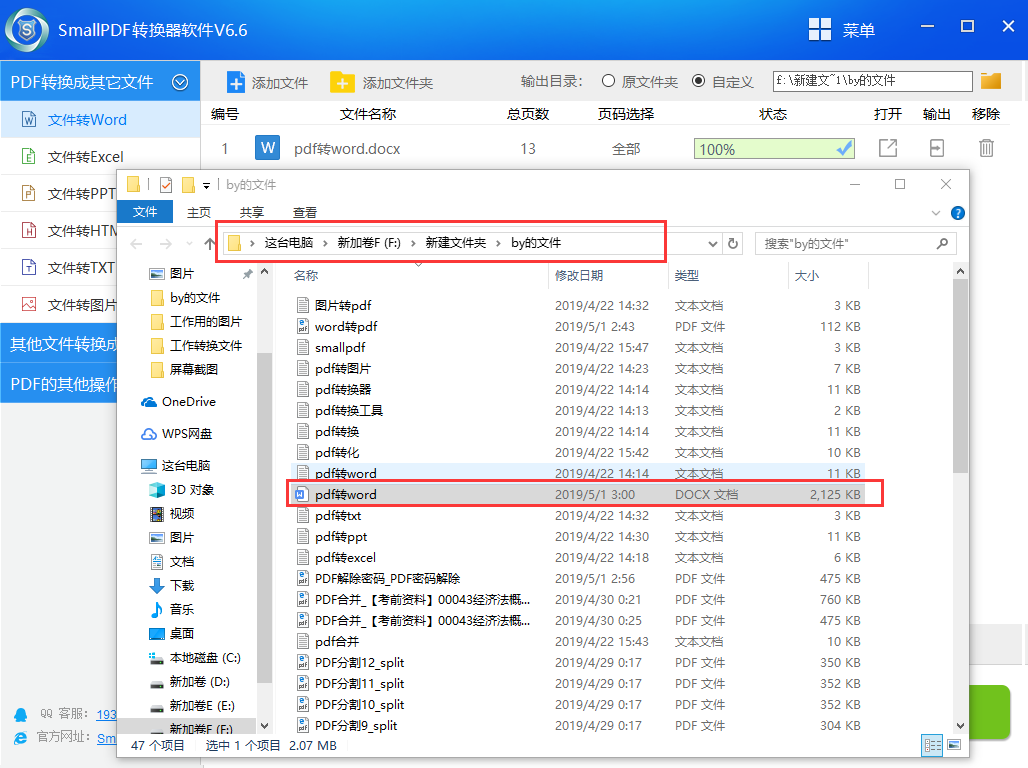Select the PDF解除密码_PDF密码解除 file
The image size is (1028, 768).
[578, 578]
